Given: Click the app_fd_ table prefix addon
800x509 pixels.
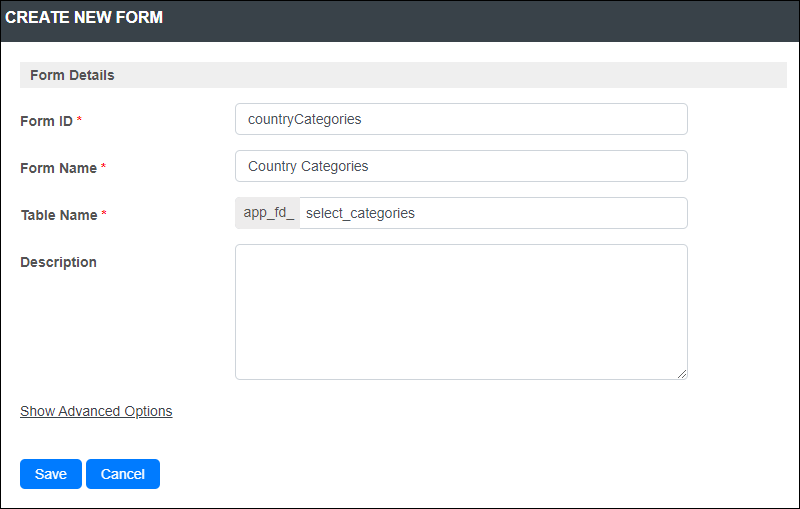Looking at the screenshot, I should 268,213.
